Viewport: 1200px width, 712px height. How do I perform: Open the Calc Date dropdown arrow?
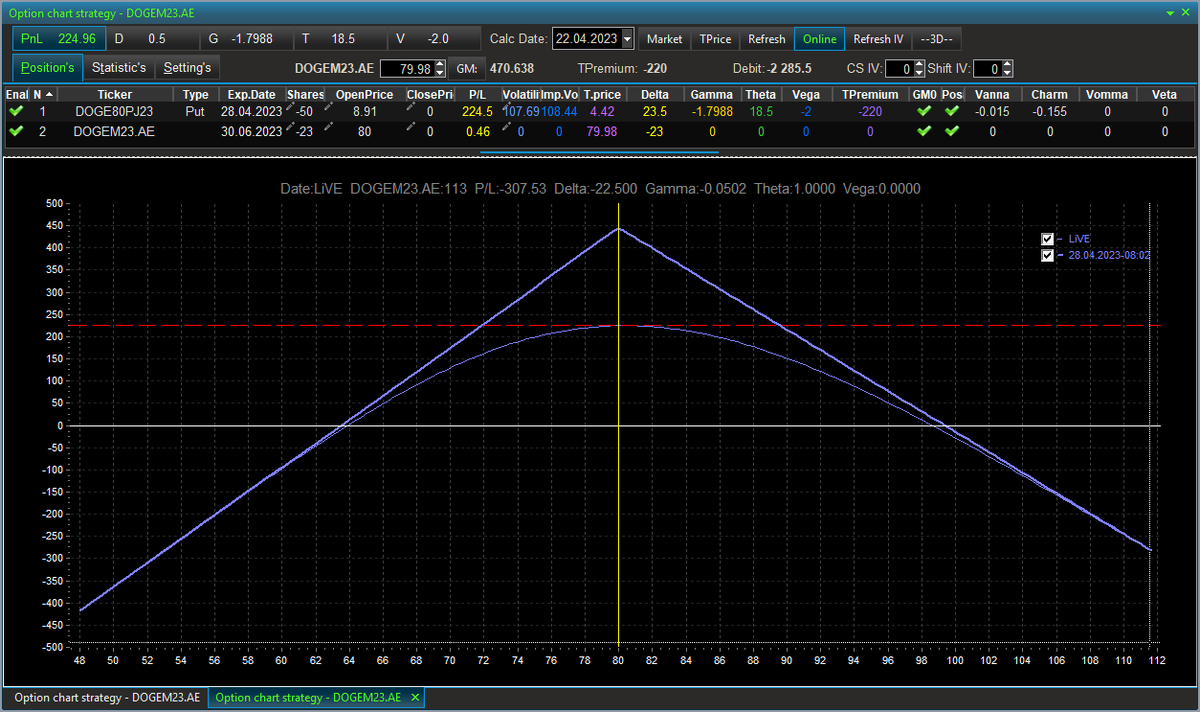tap(627, 39)
